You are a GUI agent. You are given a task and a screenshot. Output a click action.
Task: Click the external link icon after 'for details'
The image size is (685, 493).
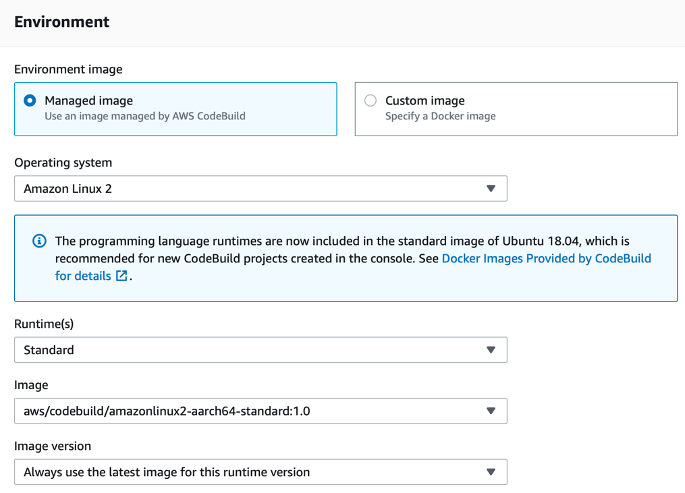121,276
